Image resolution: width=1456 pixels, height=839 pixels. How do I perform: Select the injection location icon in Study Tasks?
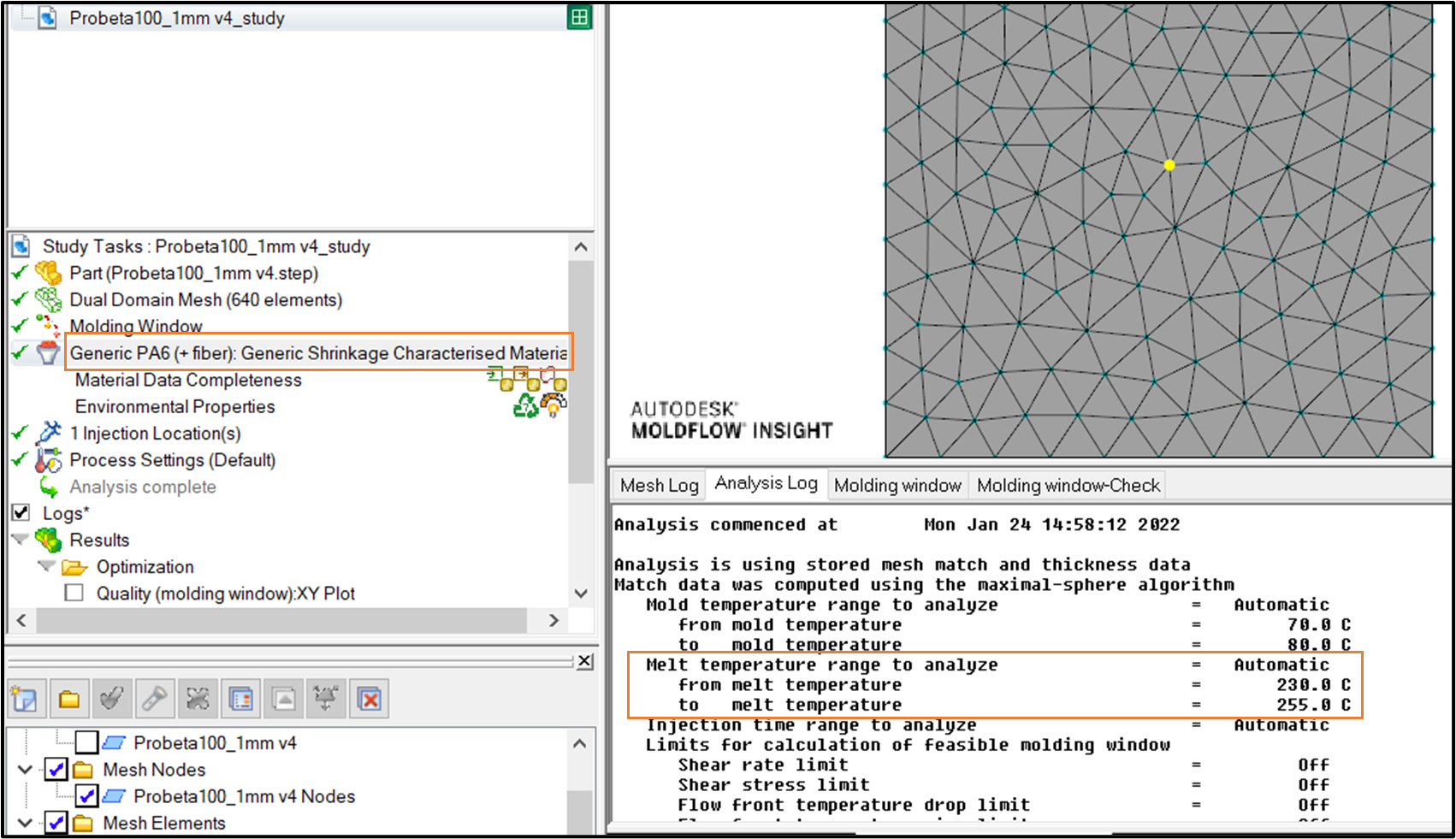[x=50, y=433]
